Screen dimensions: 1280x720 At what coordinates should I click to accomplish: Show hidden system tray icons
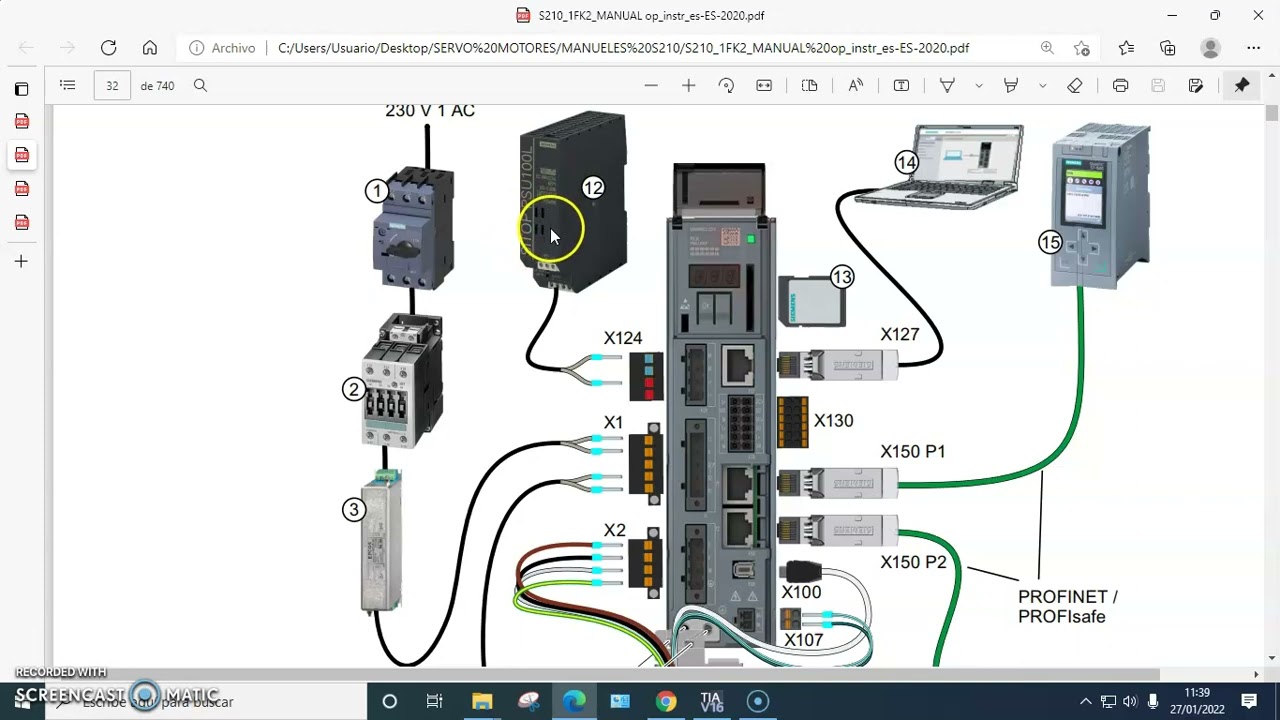(1085, 701)
